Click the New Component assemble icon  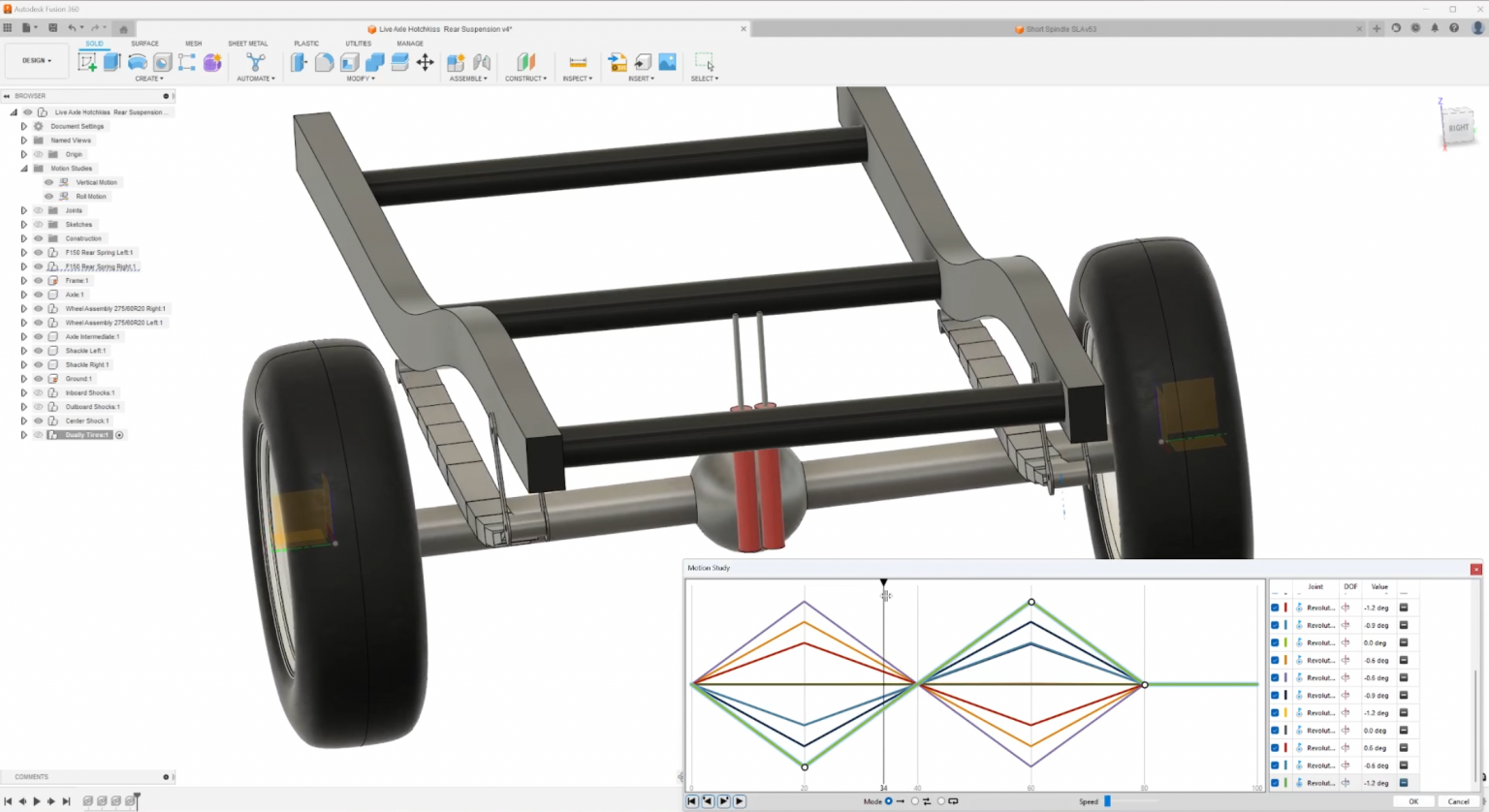456,62
